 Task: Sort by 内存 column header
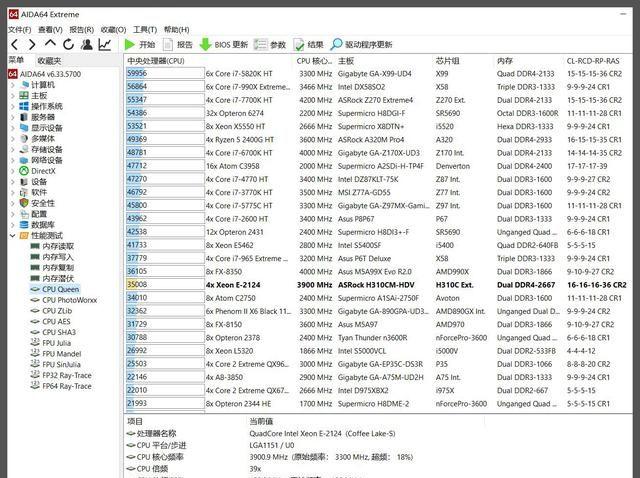[505, 61]
